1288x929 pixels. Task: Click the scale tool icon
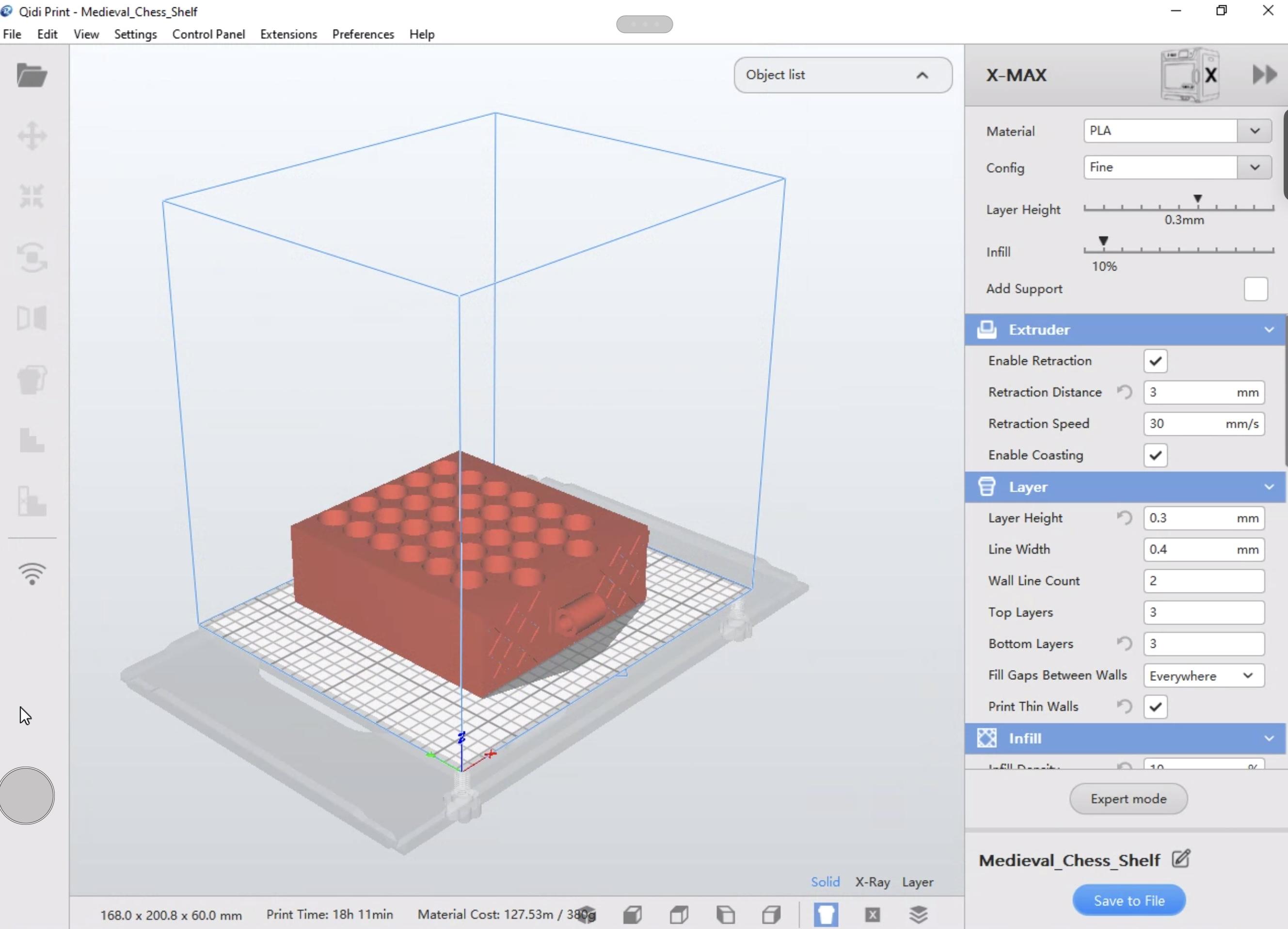[x=31, y=197]
